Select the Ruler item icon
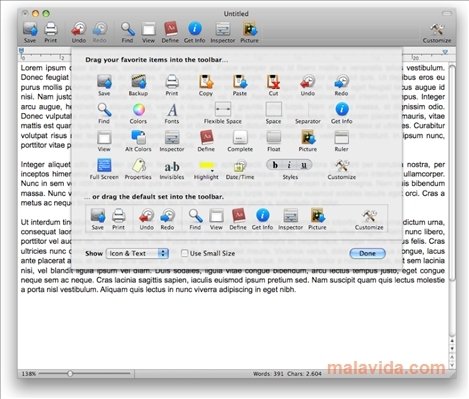469x399 pixels. (x=341, y=137)
